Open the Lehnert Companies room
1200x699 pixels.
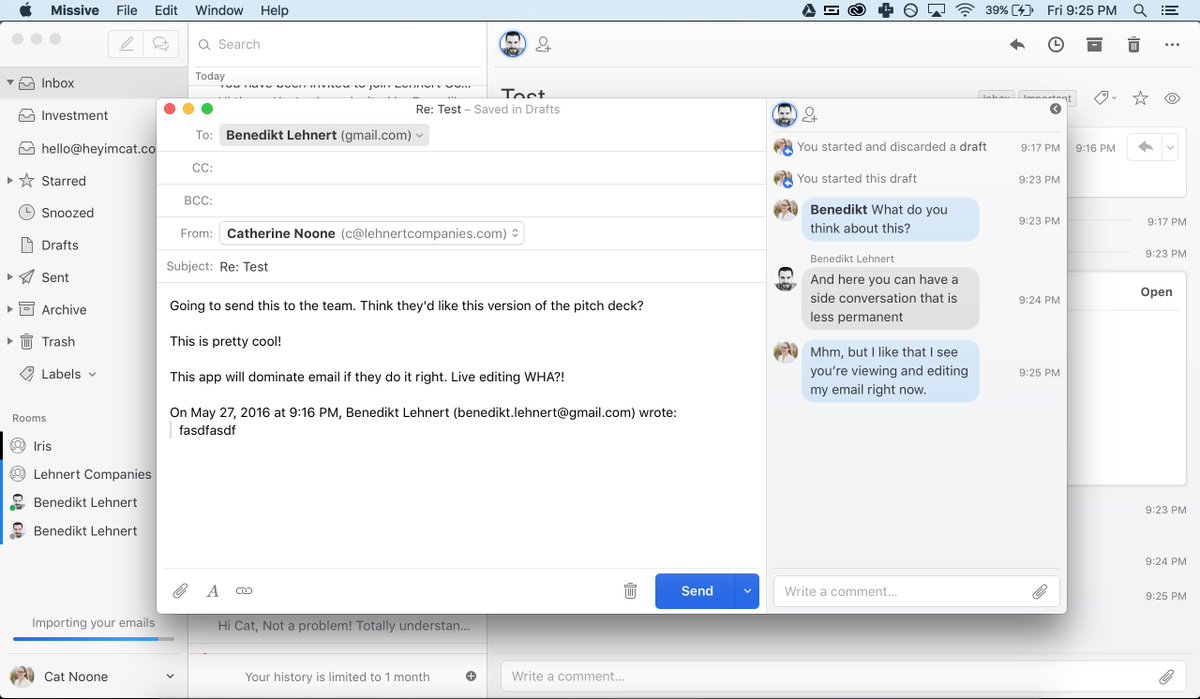[92, 474]
